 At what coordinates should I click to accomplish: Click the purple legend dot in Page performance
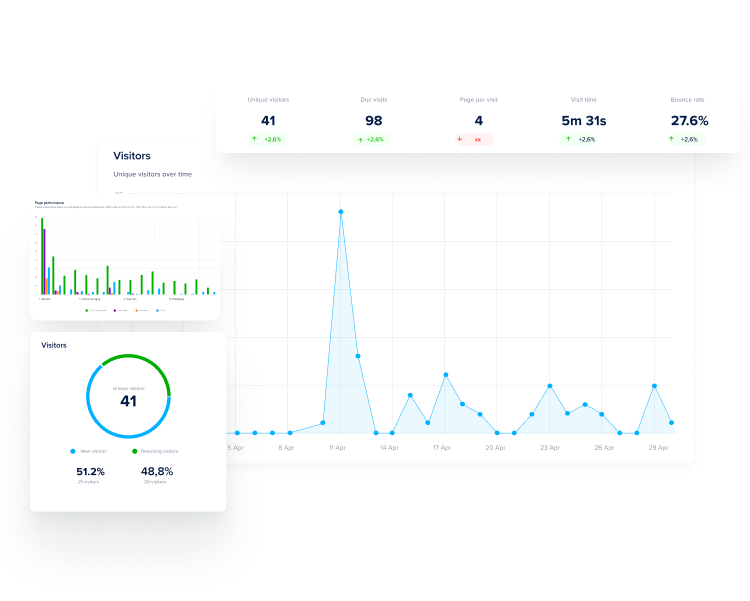114,311
